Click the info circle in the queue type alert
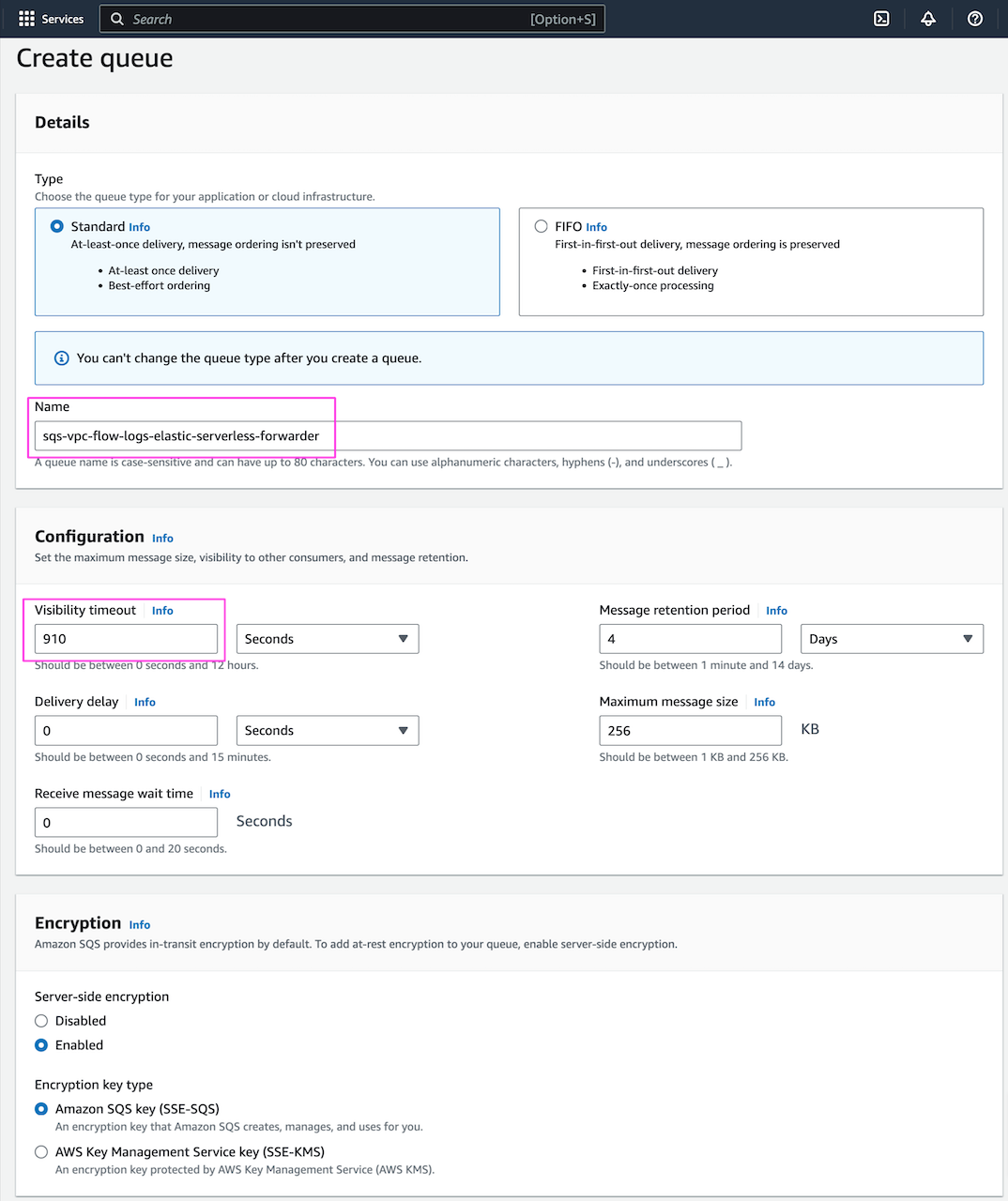The width and height of the screenshot is (1008, 1201). pyautogui.click(x=61, y=357)
